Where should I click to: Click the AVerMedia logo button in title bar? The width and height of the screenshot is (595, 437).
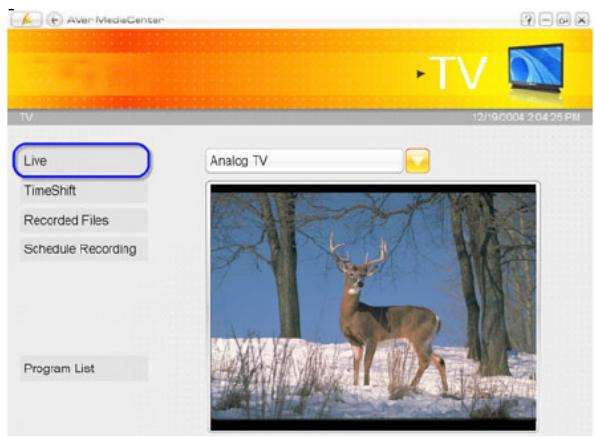tap(26, 19)
